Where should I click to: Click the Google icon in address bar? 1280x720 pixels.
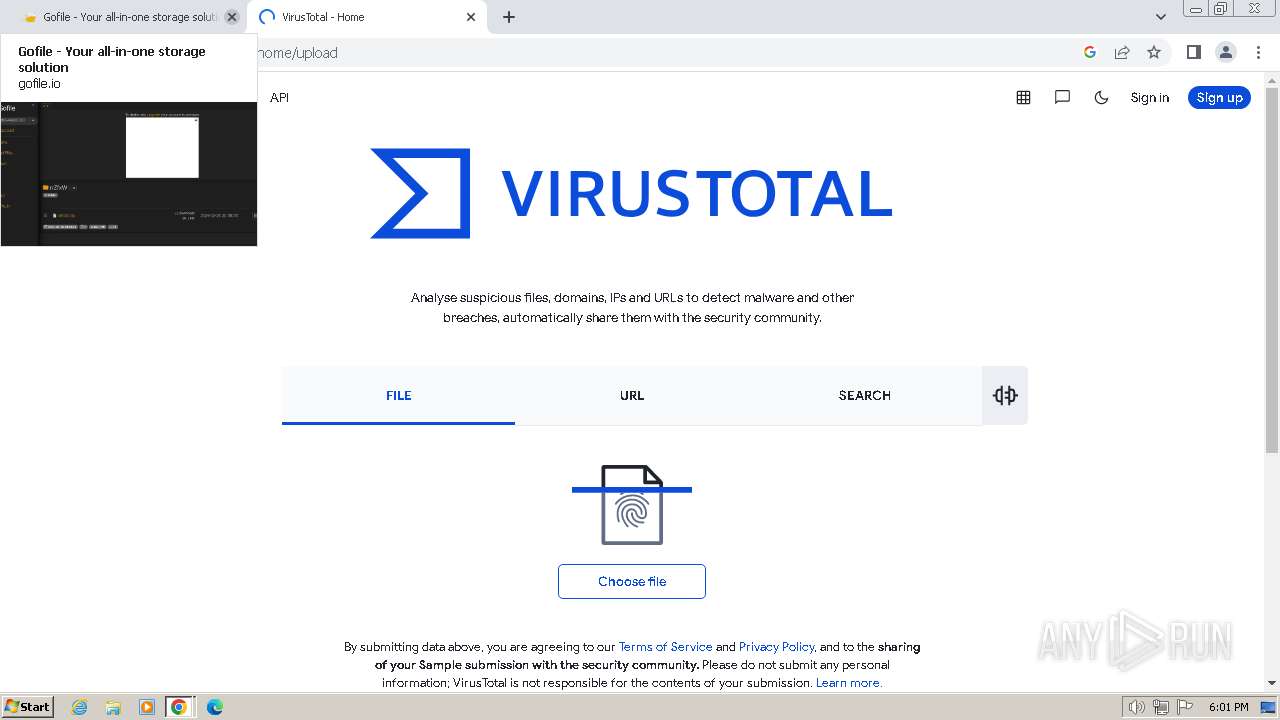click(x=1090, y=53)
